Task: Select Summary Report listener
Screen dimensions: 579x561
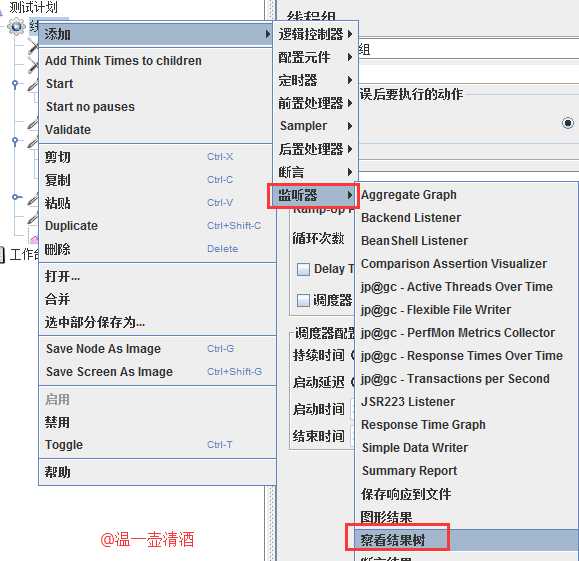Action: click(466, 471)
